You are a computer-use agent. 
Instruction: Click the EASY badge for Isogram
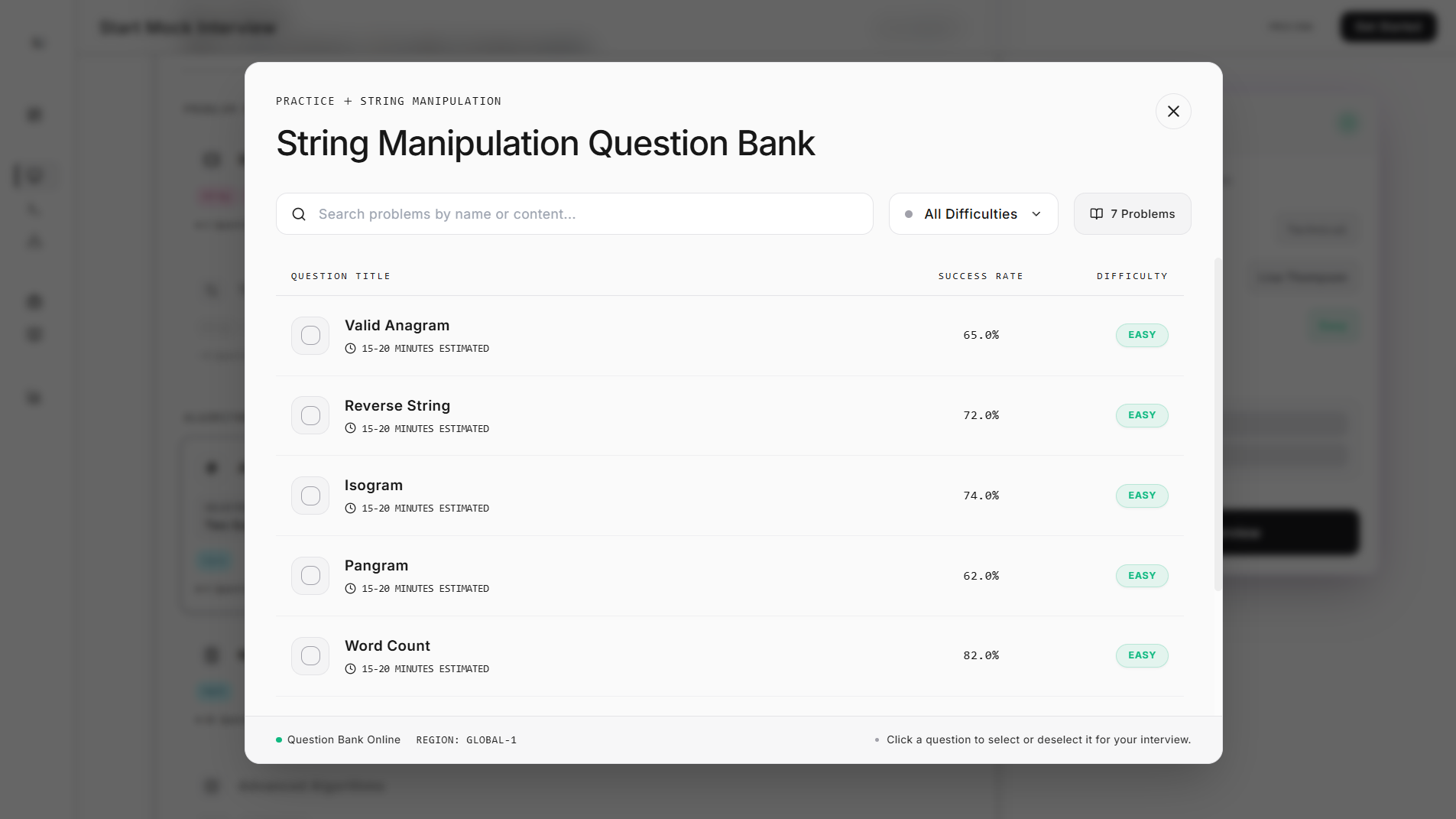click(x=1142, y=496)
